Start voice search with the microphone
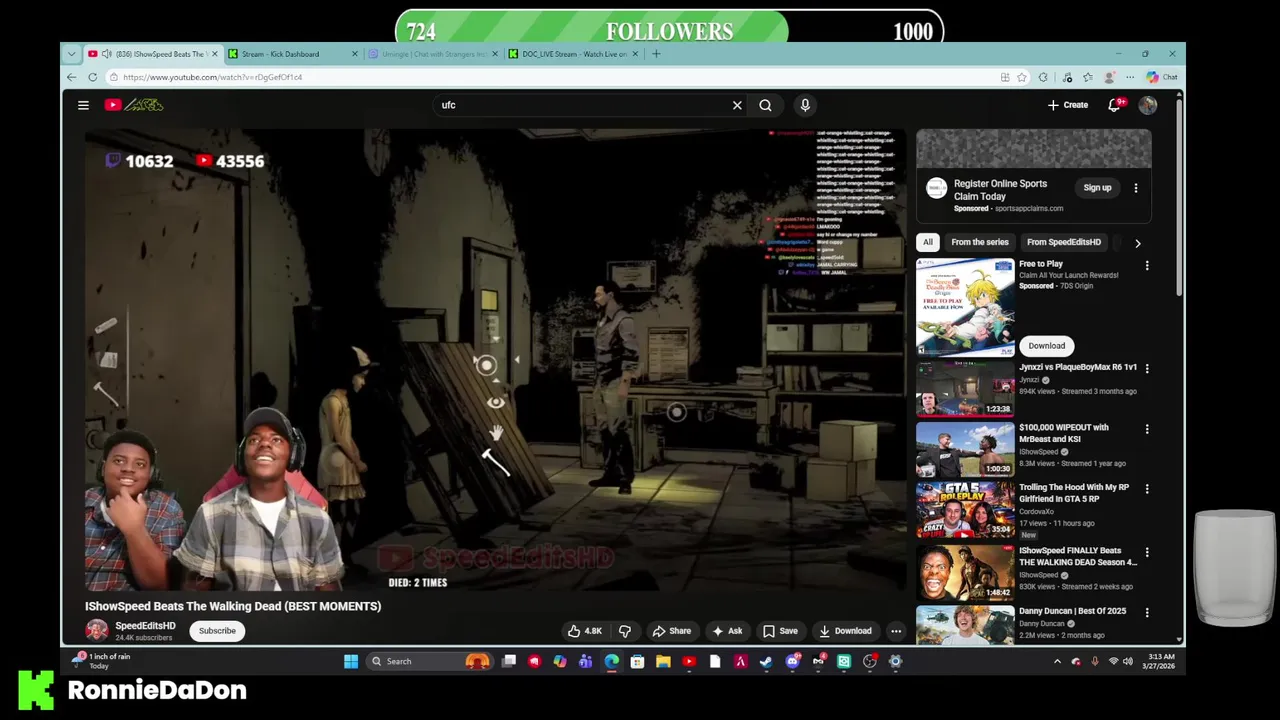The height and width of the screenshot is (720, 1280). point(805,105)
